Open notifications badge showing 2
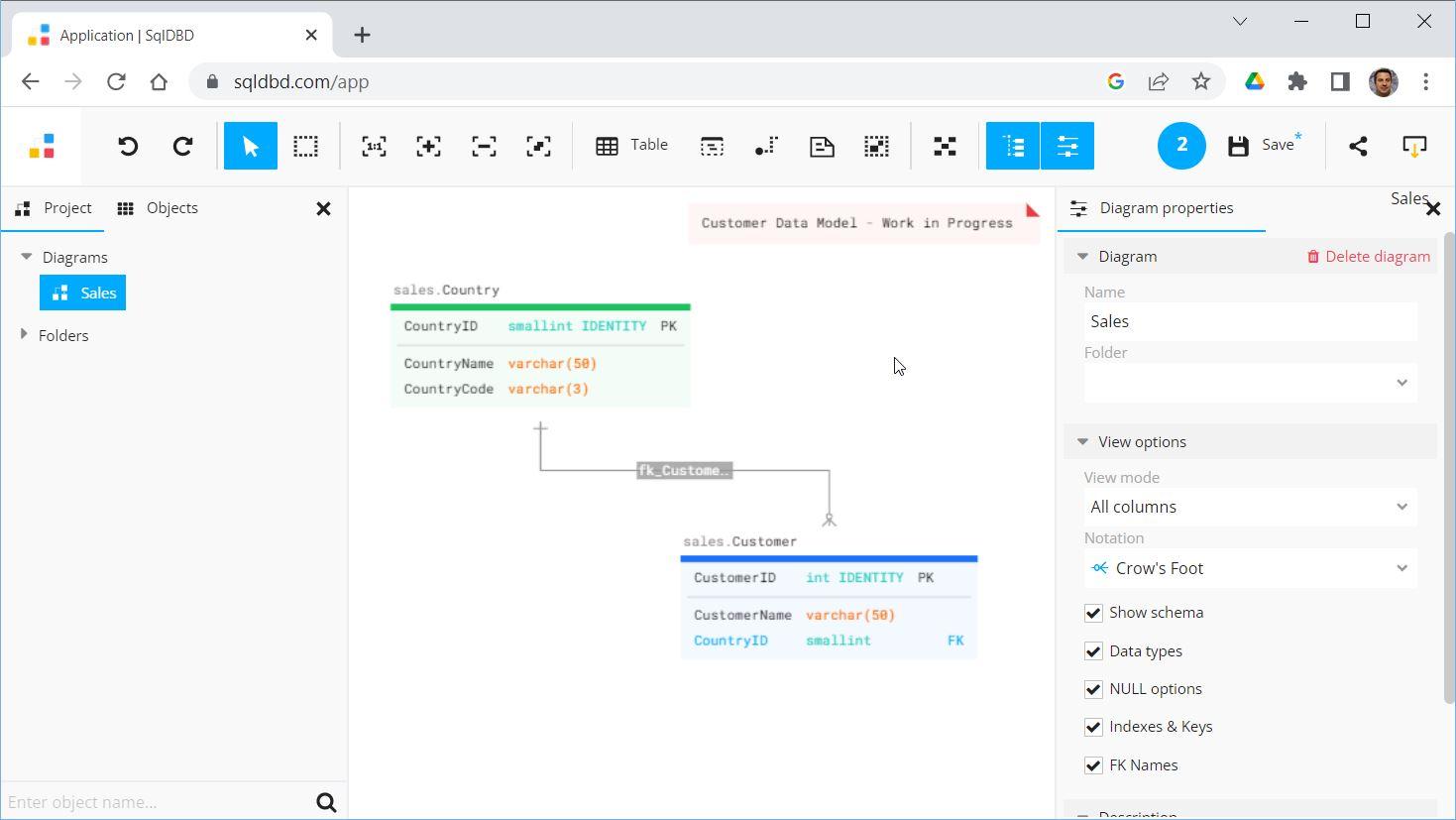The image size is (1456, 820). pos(1181,146)
